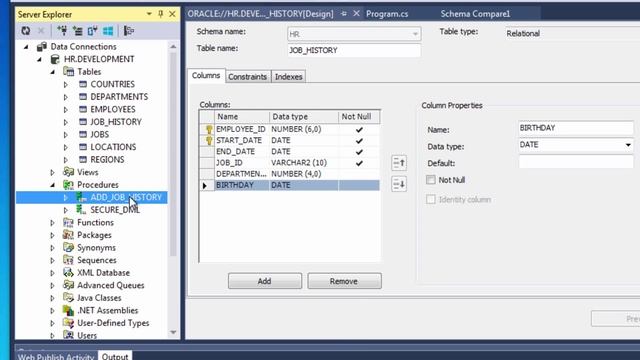Toggle Not Null for START_DATE row

coord(359,140)
